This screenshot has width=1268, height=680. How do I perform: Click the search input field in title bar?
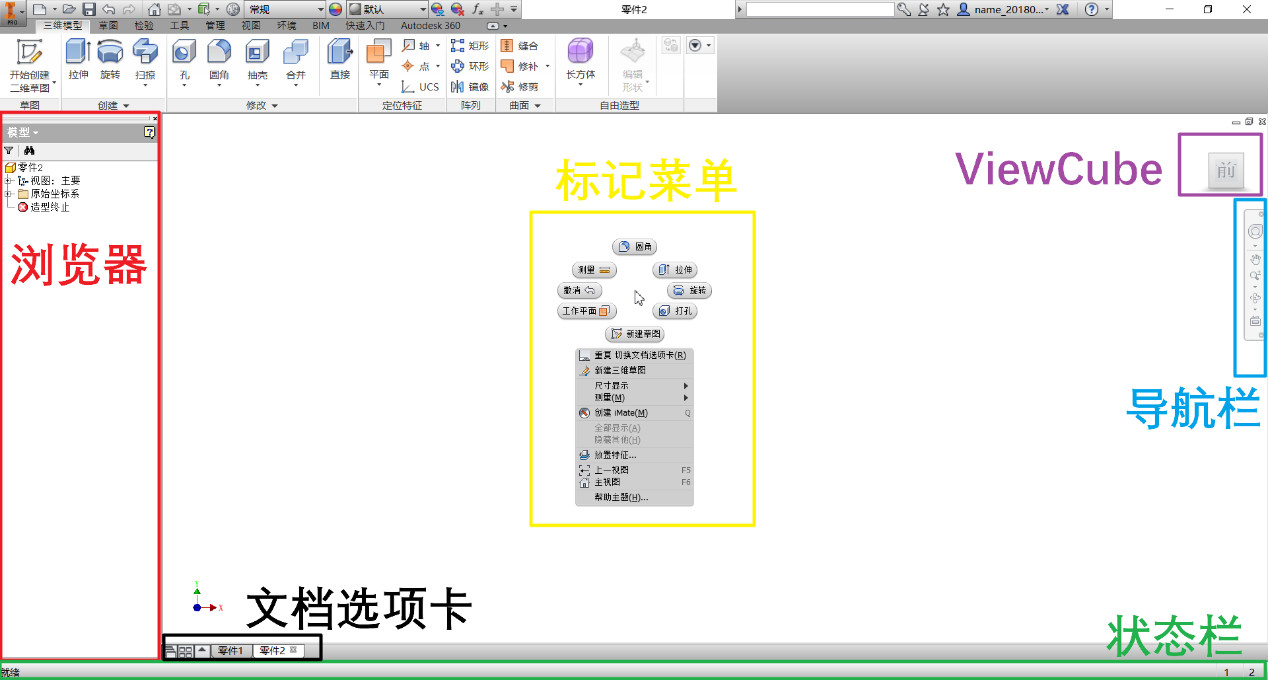pyautogui.click(x=820, y=9)
